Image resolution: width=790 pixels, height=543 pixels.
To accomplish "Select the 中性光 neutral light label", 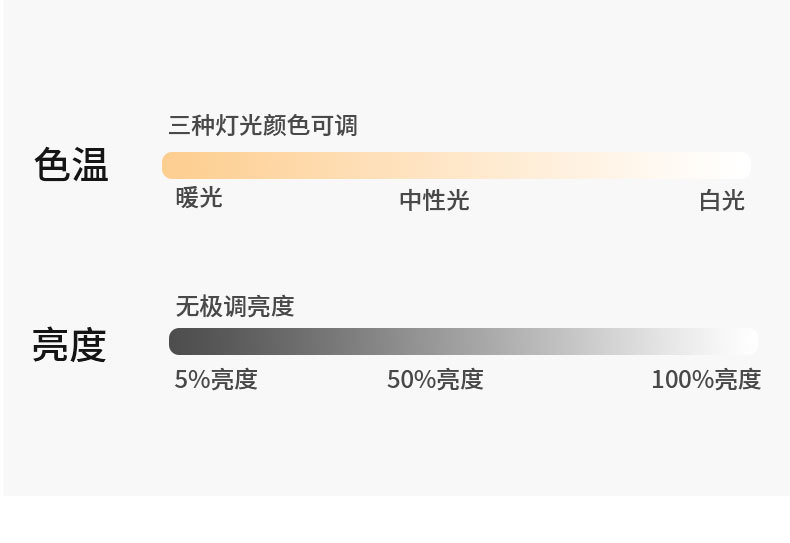I will tap(434, 201).
